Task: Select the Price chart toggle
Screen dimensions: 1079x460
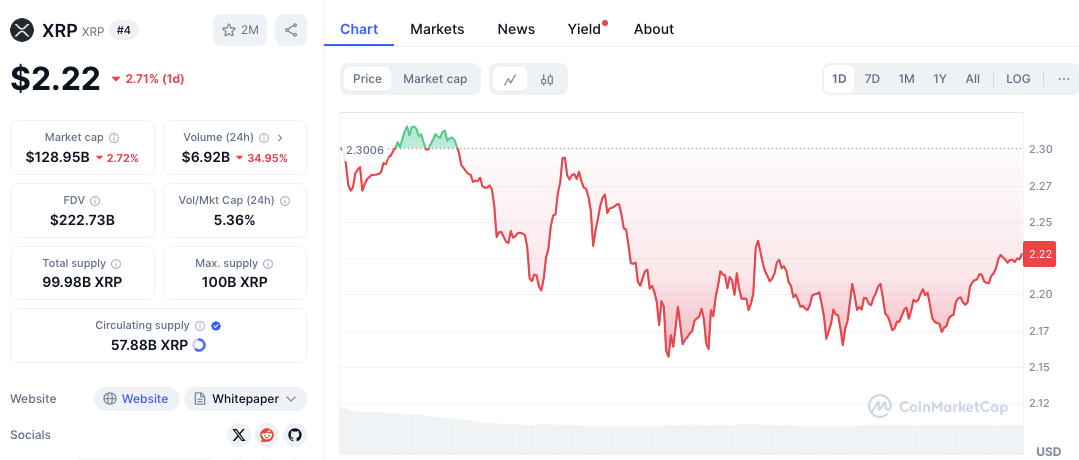Action: [x=367, y=79]
